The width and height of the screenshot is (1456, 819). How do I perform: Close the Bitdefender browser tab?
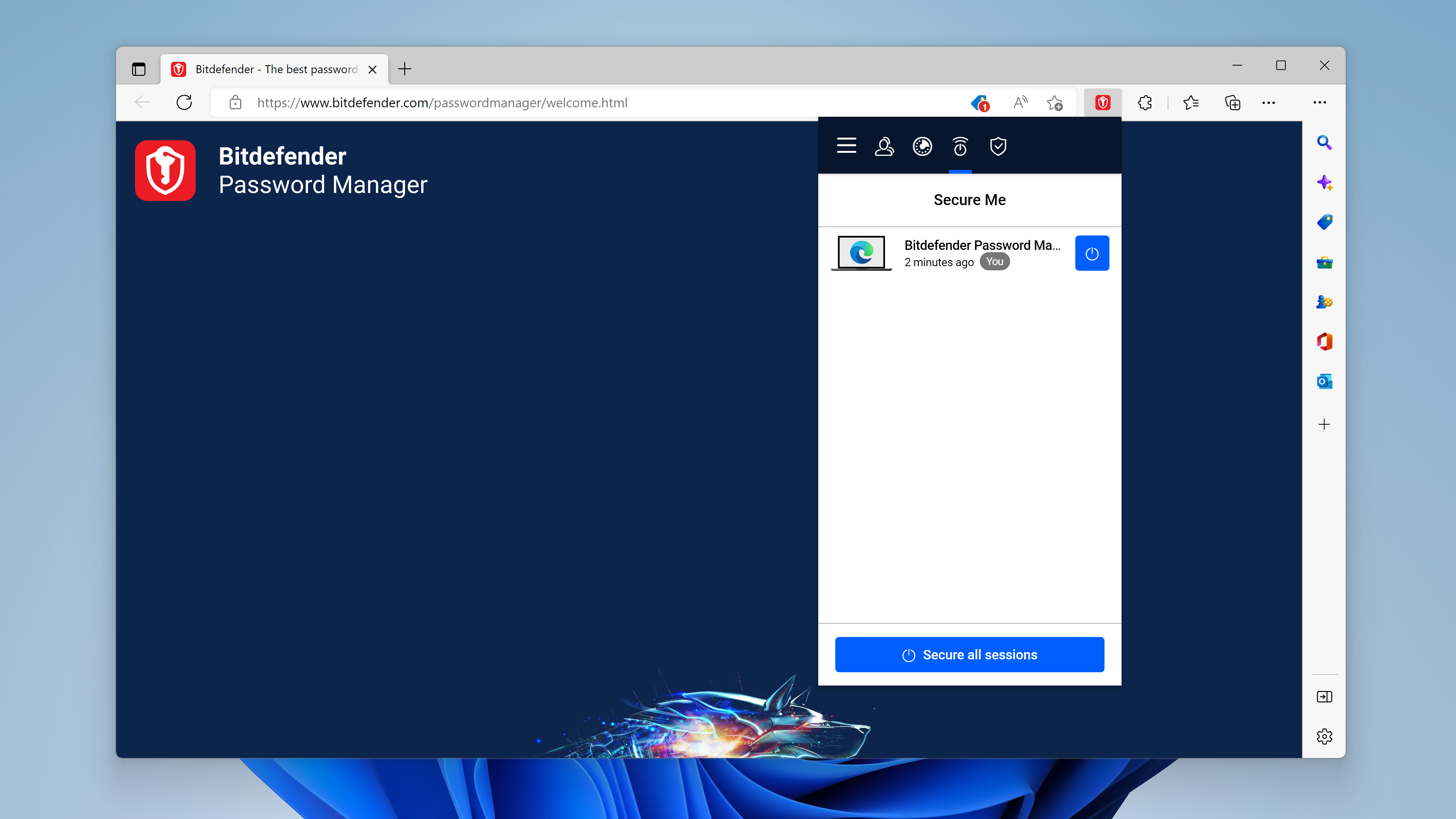click(372, 69)
